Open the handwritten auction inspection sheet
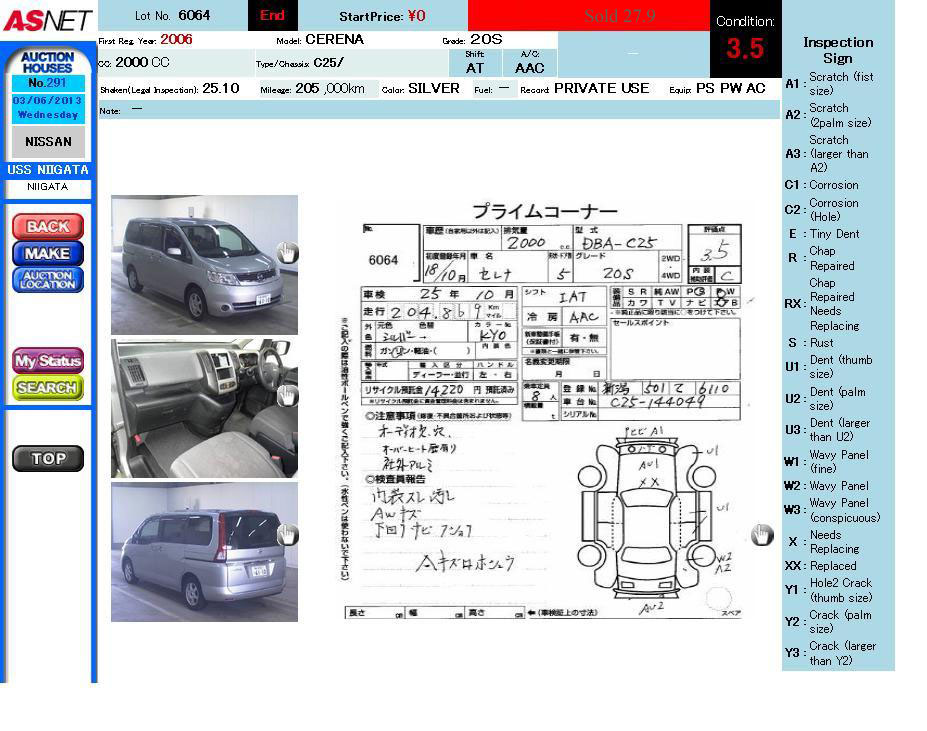 coord(550,410)
